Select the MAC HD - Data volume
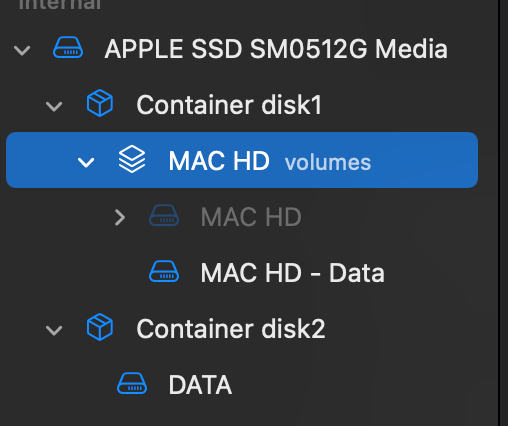The width and height of the screenshot is (508, 426). 293,273
